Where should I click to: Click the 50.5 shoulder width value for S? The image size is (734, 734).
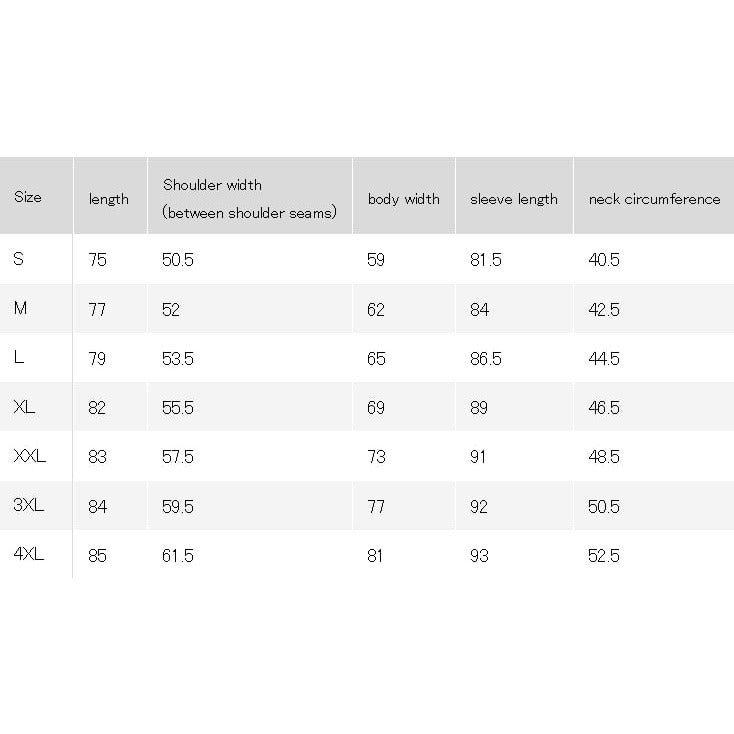tap(178, 260)
